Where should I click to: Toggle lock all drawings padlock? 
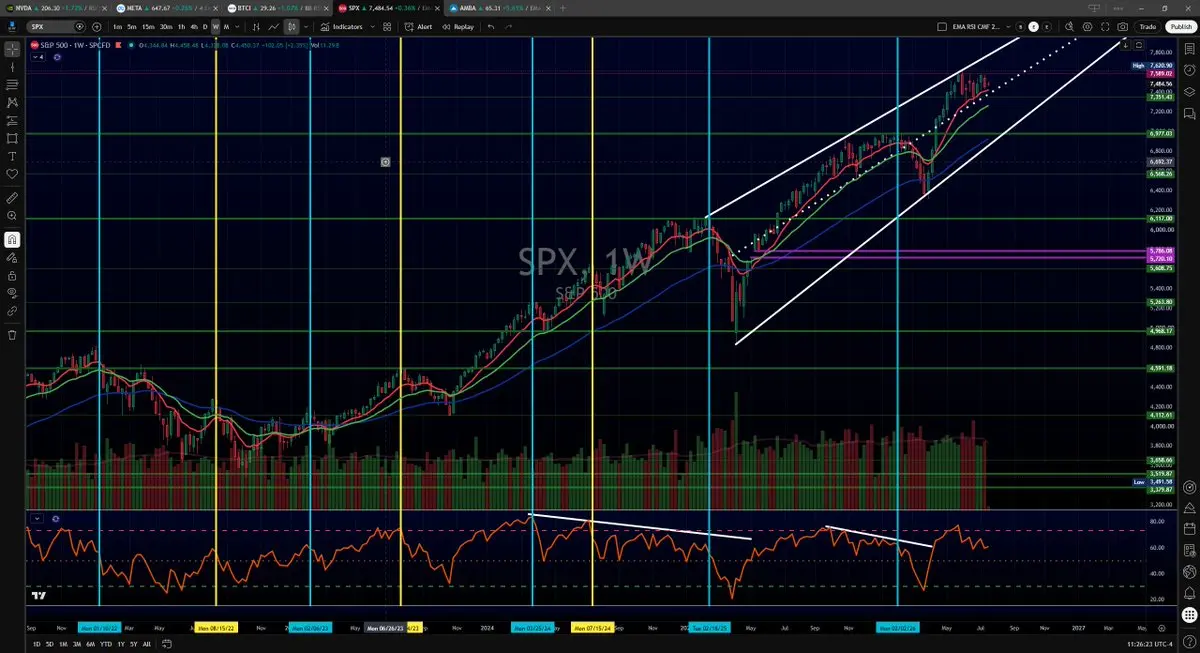[x=12, y=276]
